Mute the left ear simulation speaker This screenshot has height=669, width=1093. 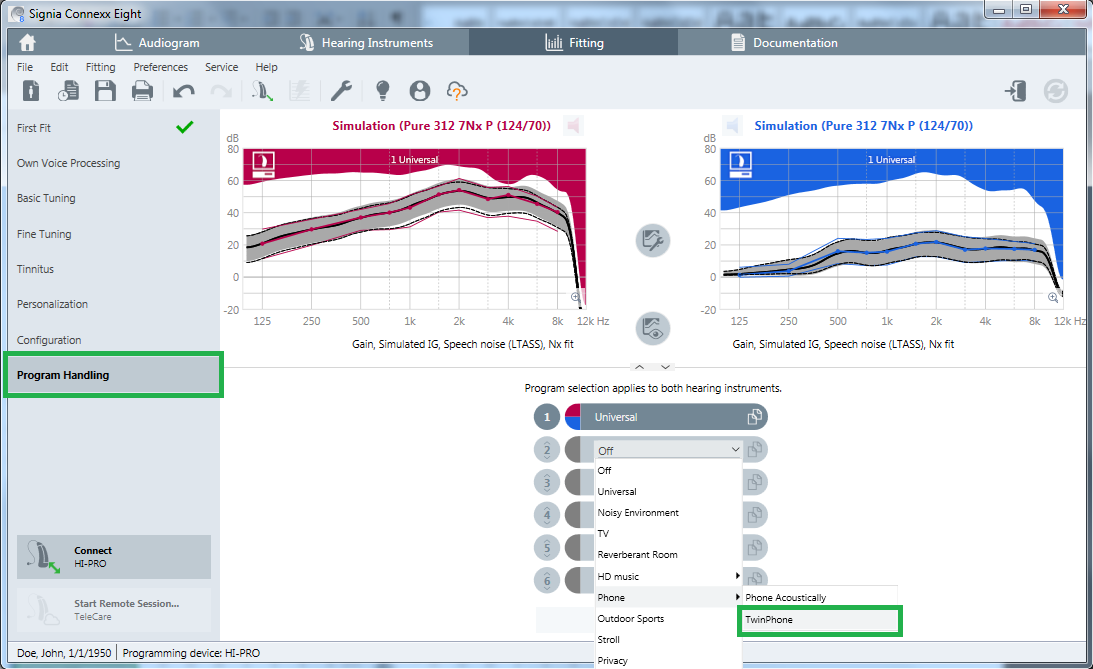732,125
